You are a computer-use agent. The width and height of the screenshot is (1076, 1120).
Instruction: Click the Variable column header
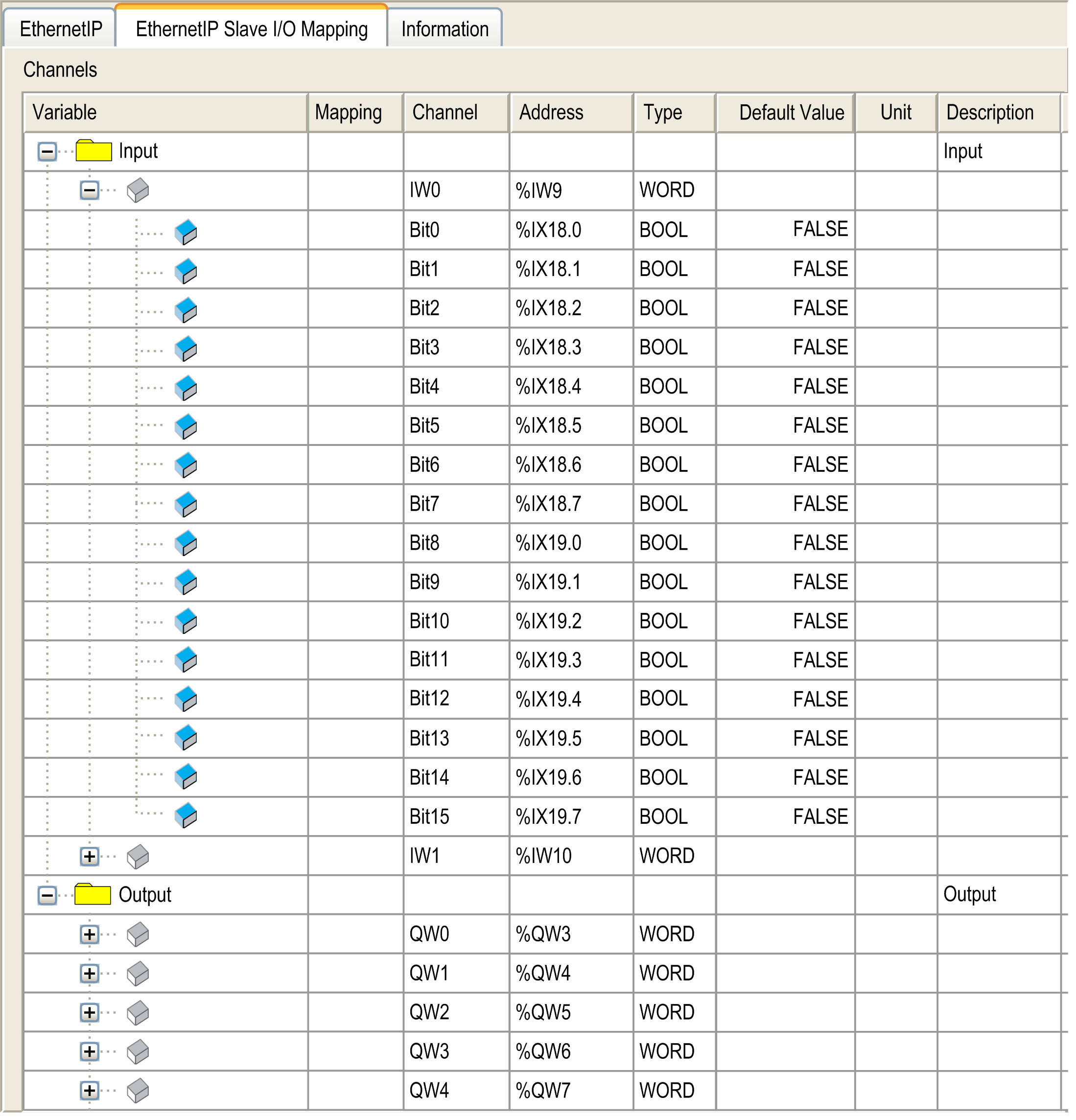click(65, 112)
